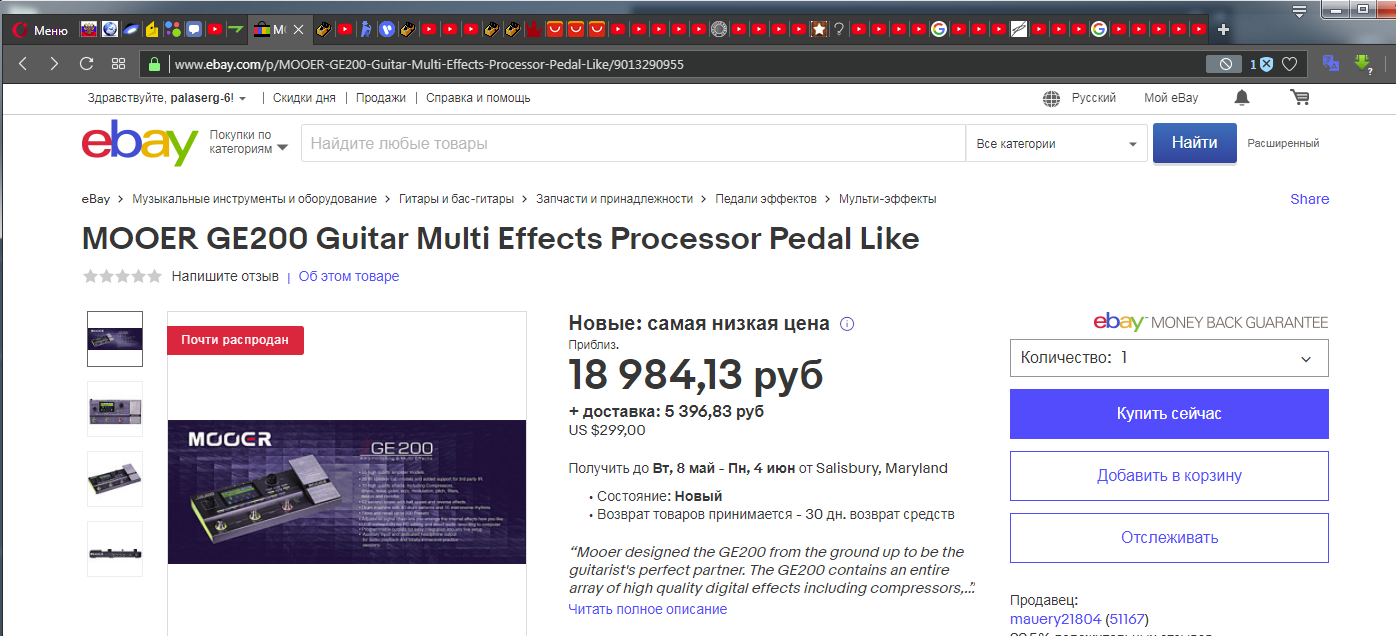Click the eBay page address in URL bar

pos(429,64)
